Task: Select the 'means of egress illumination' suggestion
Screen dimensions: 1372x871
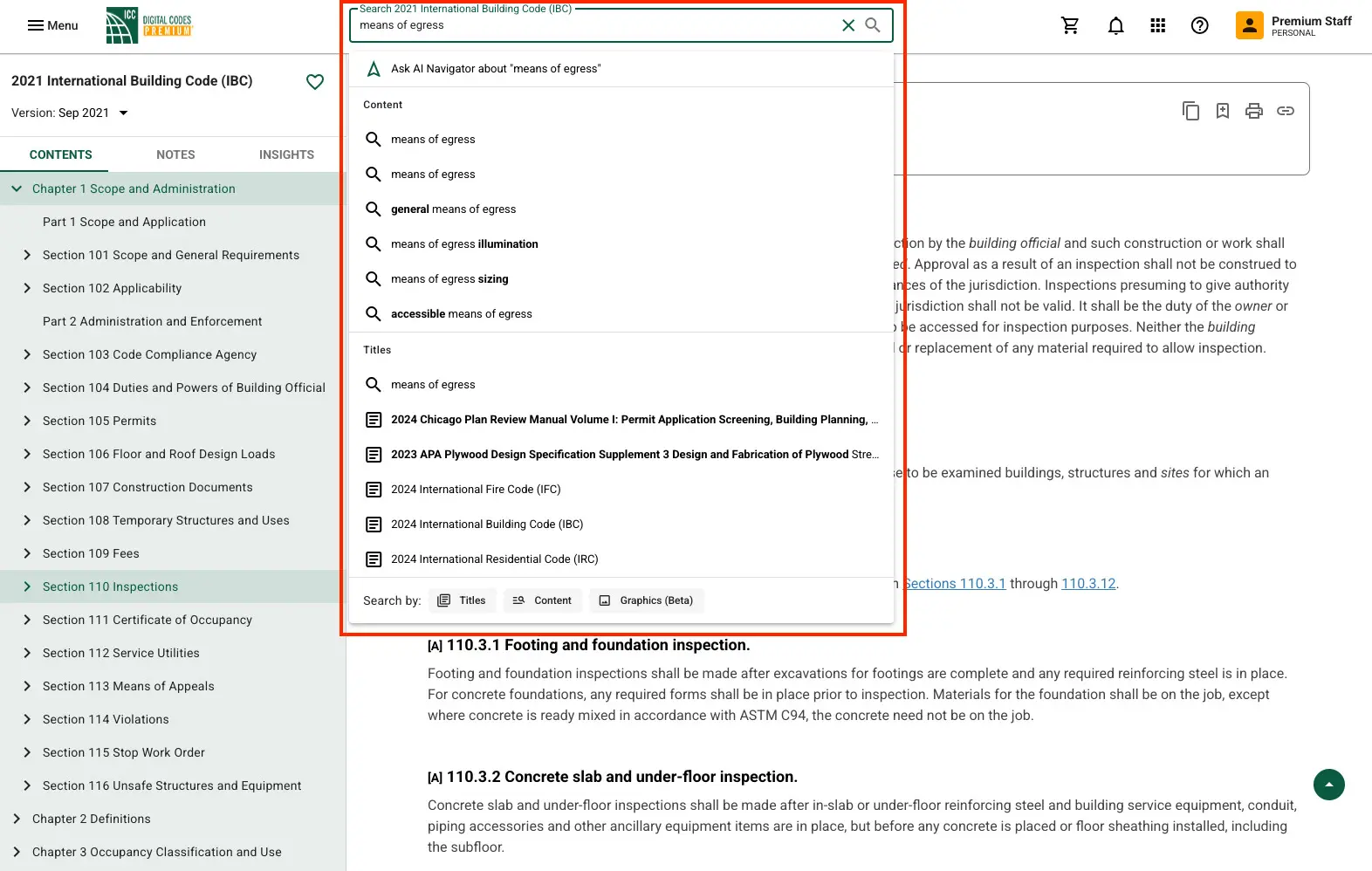Action: click(x=621, y=244)
